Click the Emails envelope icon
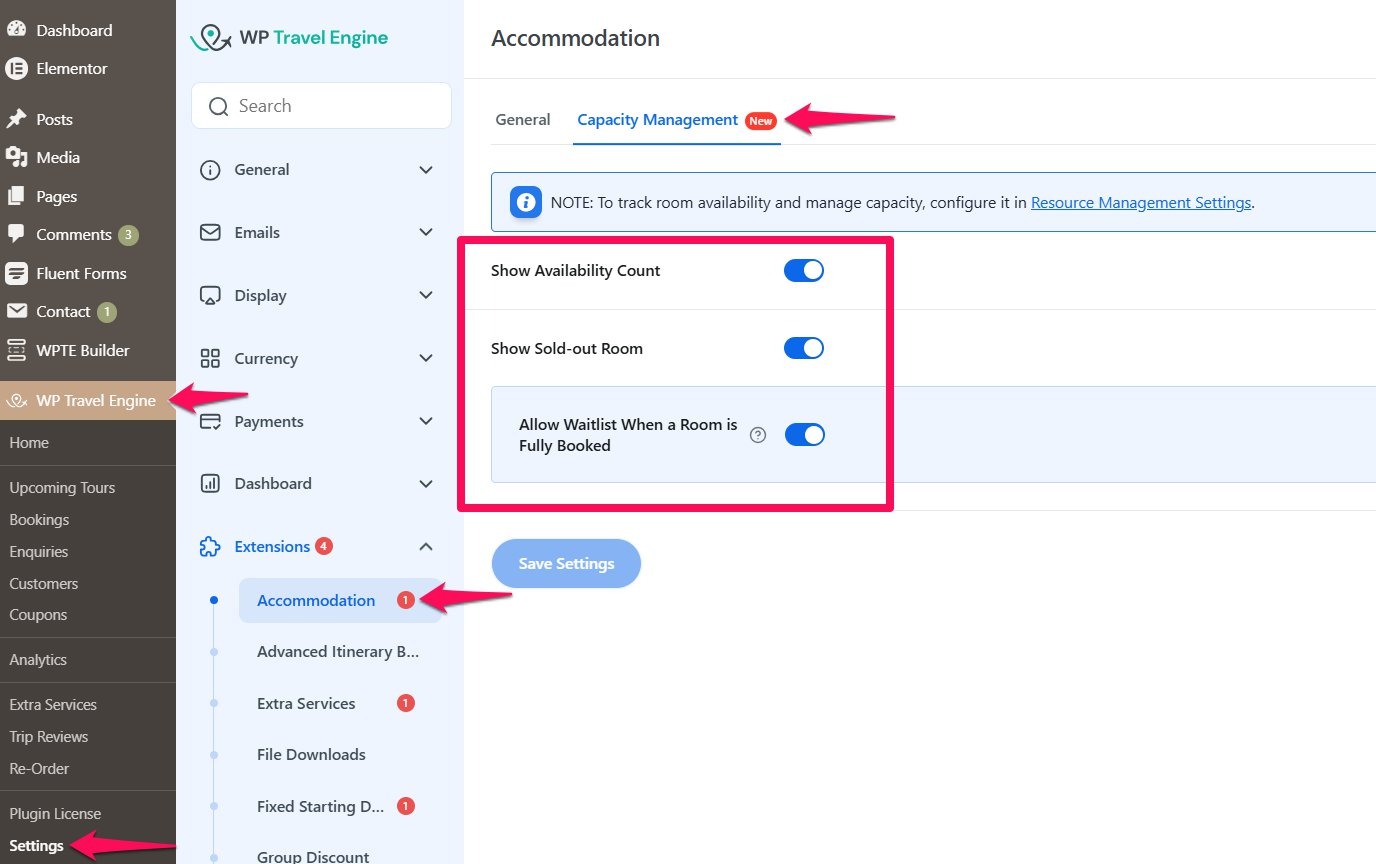Screen dimensions: 1376x864 pyautogui.click(x=210, y=232)
